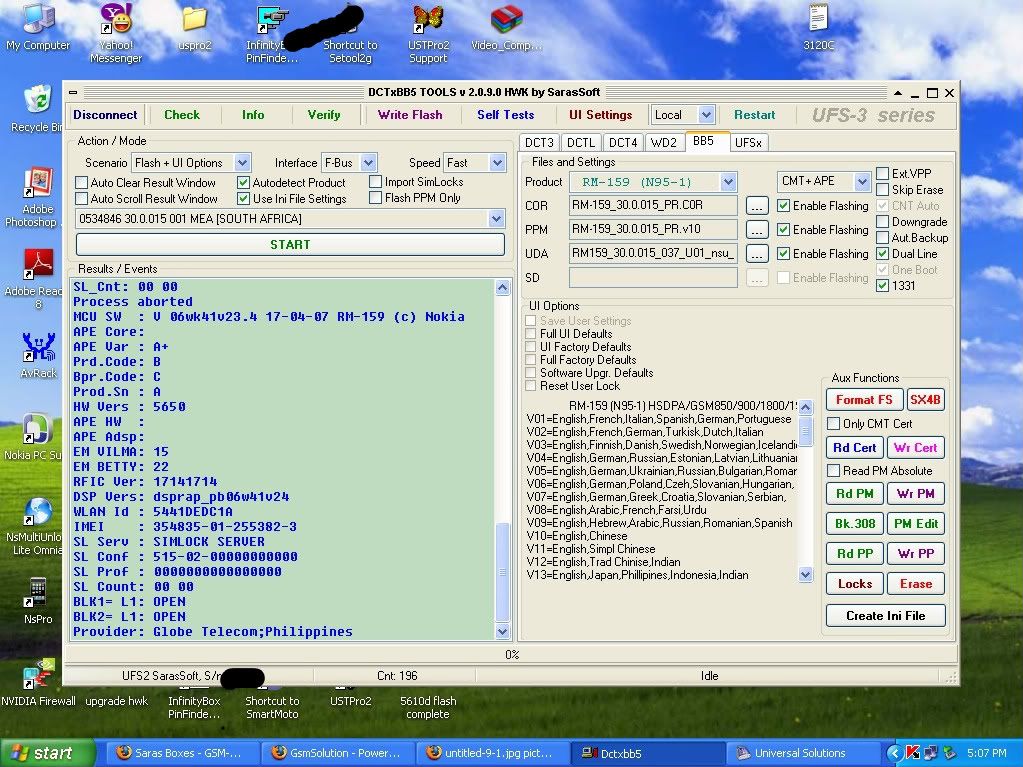Launch the NsPro desktop shortcut
The image size is (1023, 767).
click(38, 600)
